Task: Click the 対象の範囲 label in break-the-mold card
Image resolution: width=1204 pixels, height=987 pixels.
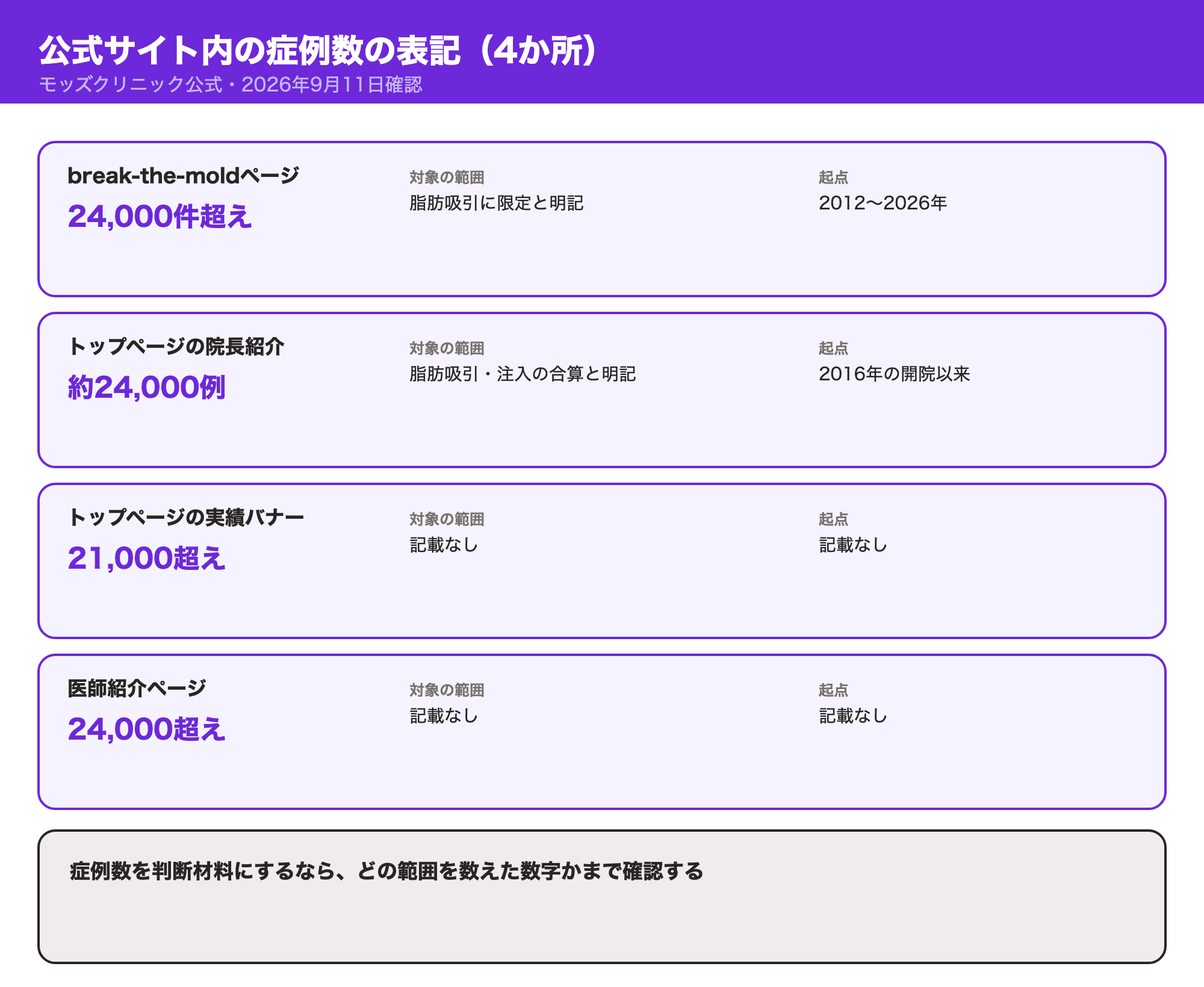Action: (x=447, y=178)
